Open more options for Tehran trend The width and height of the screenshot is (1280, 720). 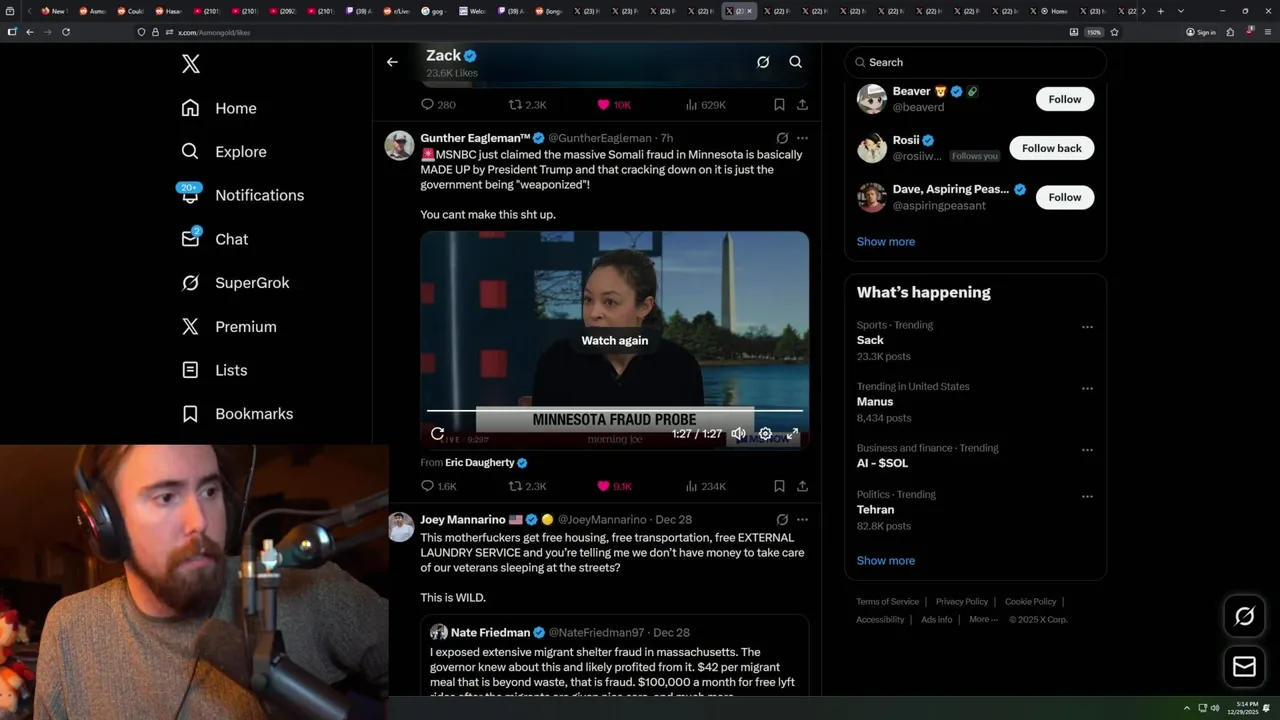[1087, 496]
